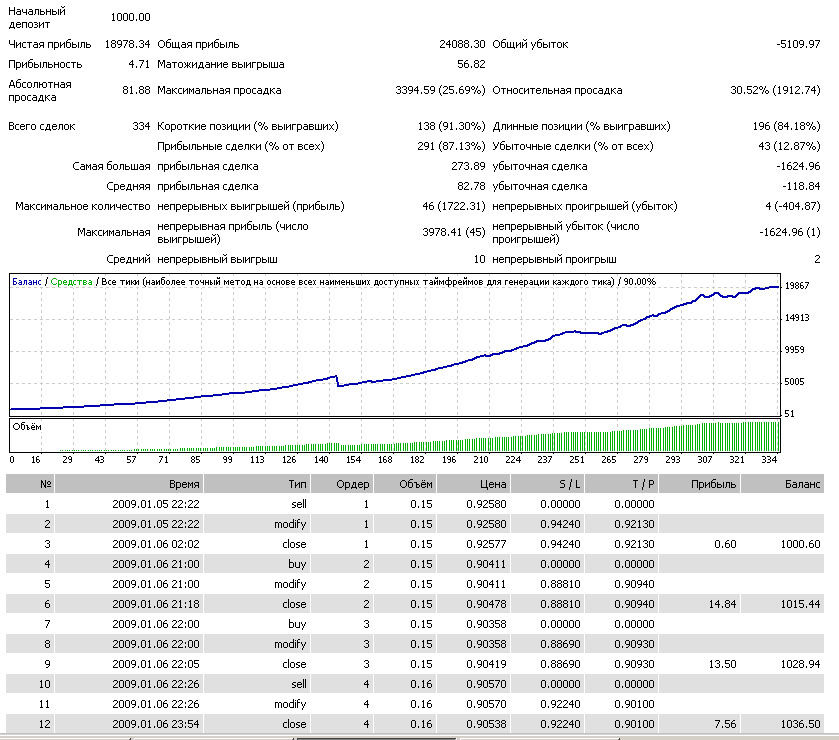This screenshot has width=839, height=740.
Task: Click the 'Объём' column header
Action: coord(404,484)
